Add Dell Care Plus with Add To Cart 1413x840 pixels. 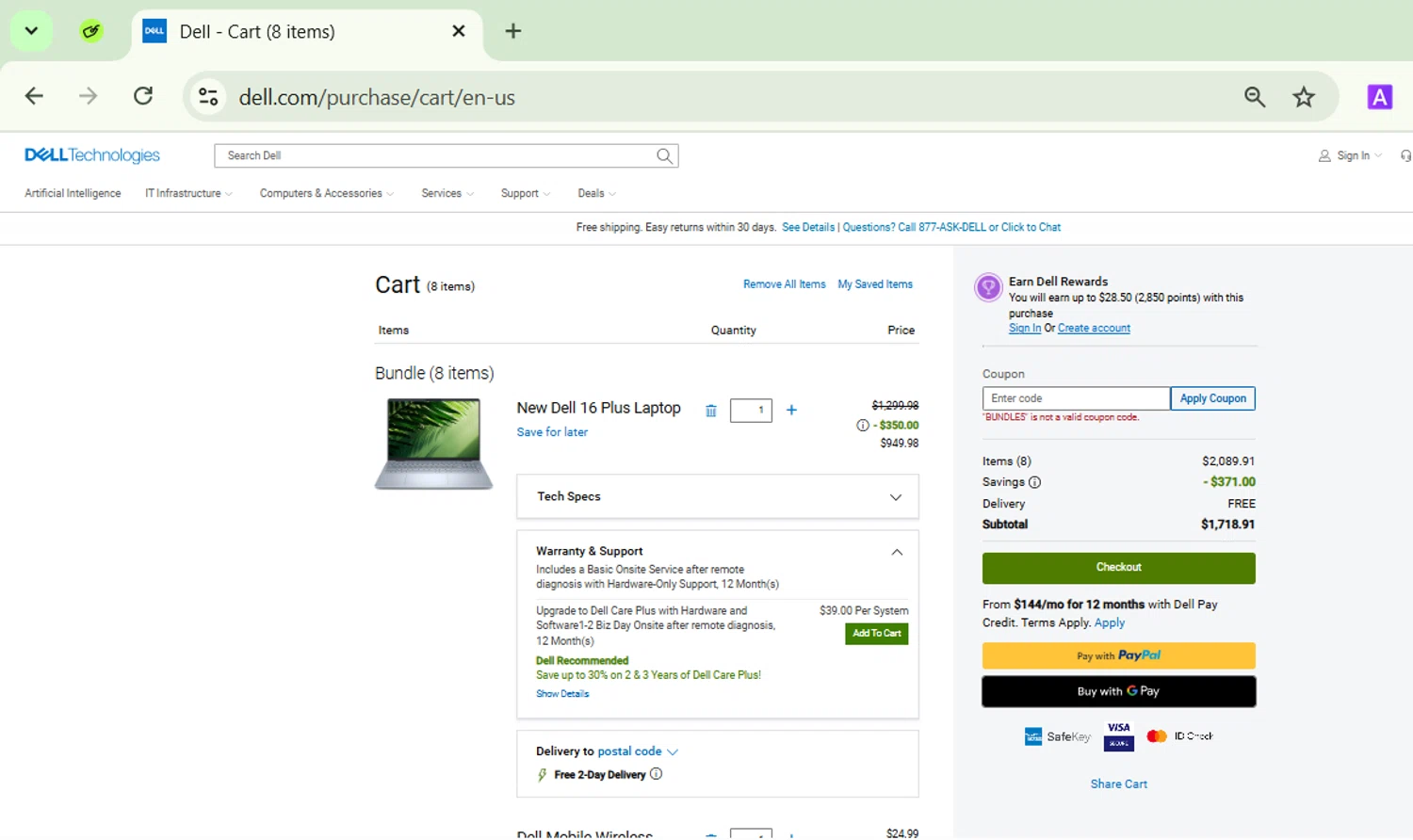point(877,634)
